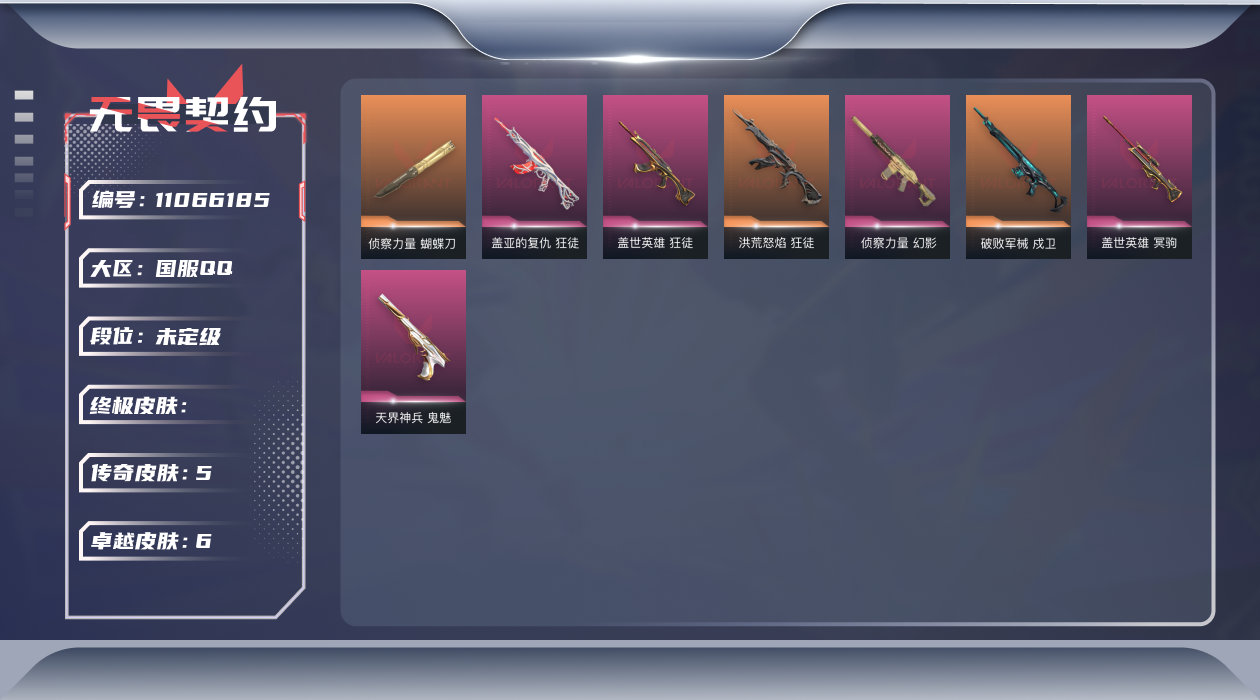The image size is (1260, 700).
Task: Open the 破败军械 戍卫 skin card
Action: 1018,177
